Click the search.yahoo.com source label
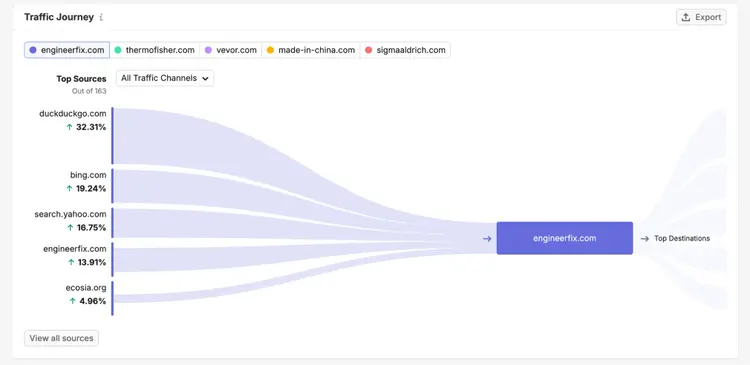The height and width of the screenshot is (365, 750). (70, 214)
